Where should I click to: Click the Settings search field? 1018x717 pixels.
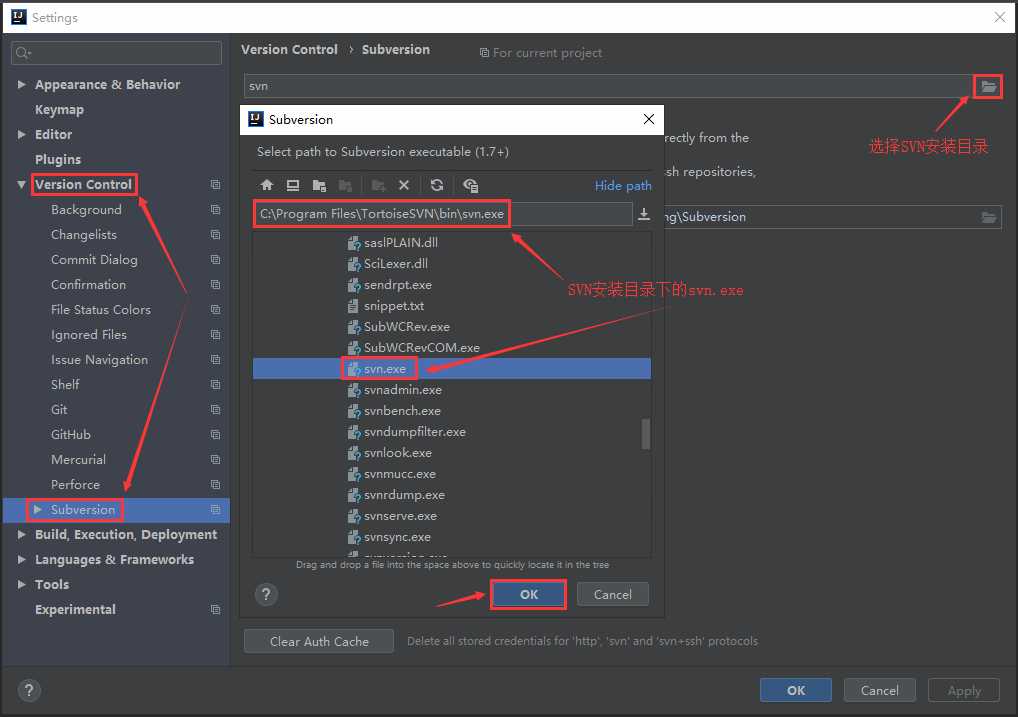point(117,53)
